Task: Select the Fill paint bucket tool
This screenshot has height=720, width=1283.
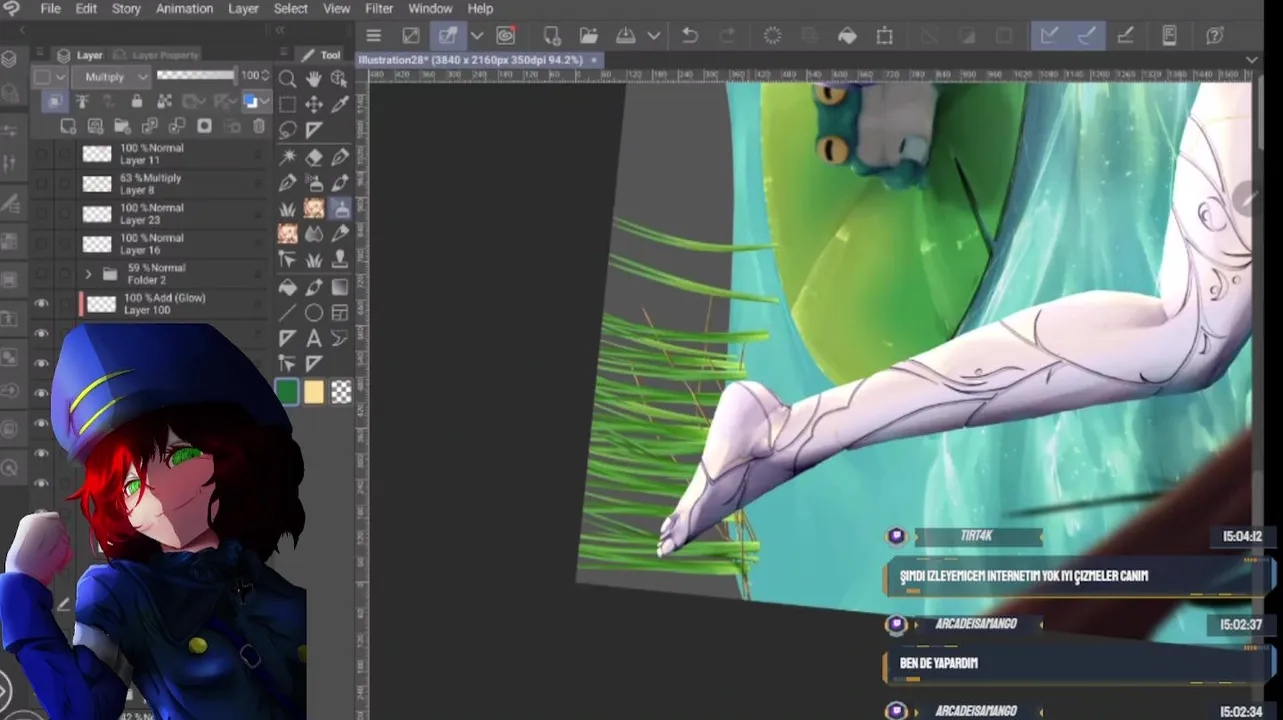Action: (287, 287)
